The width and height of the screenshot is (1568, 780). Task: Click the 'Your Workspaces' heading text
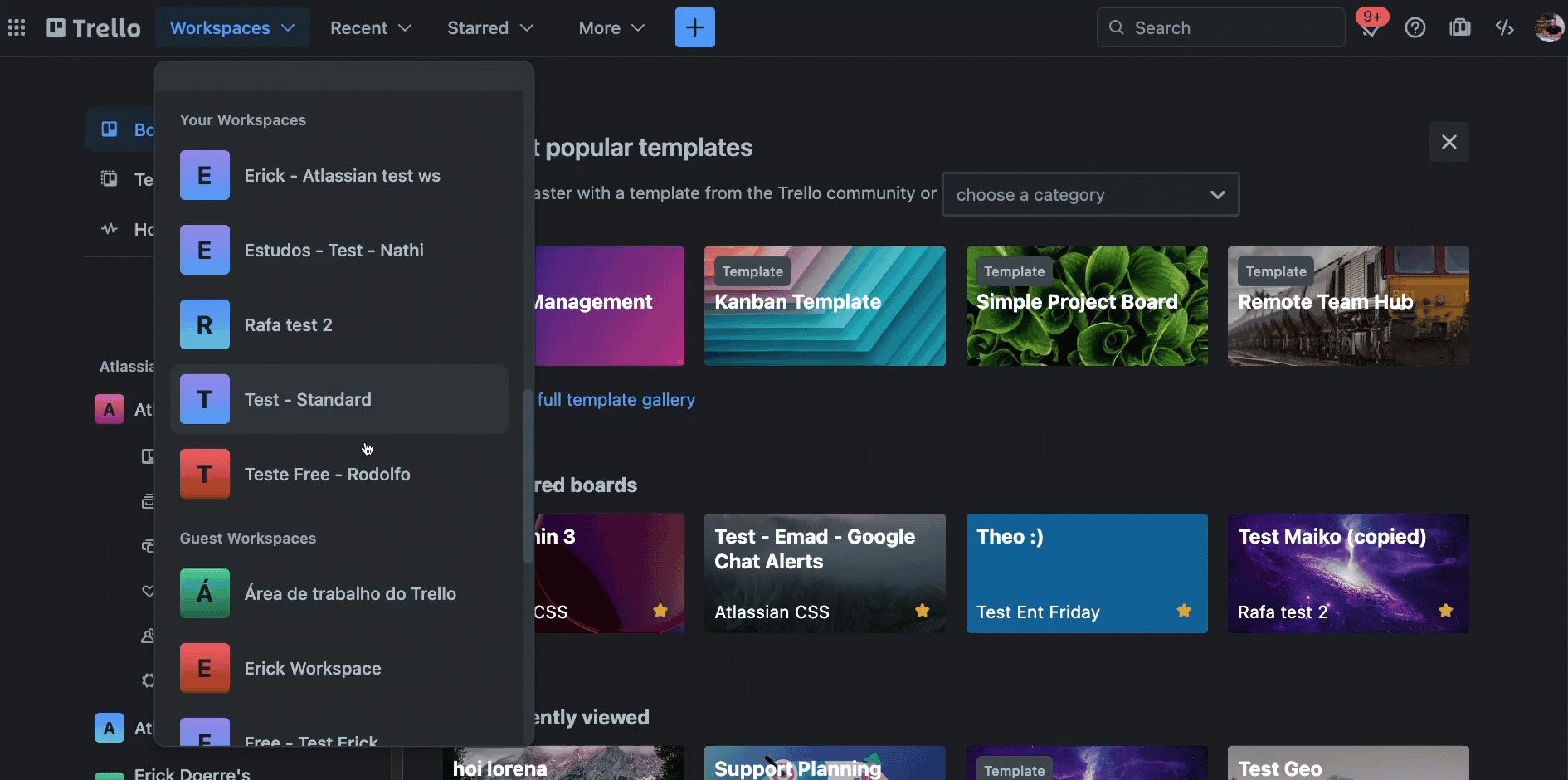pyautogui.click(x=243, y=120)
